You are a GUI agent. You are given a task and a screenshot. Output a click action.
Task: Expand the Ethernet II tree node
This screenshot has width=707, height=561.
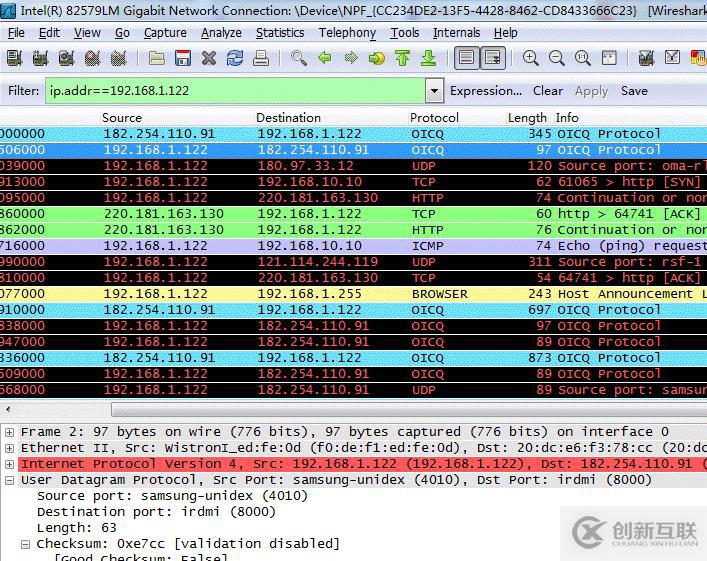coord(10,448)
